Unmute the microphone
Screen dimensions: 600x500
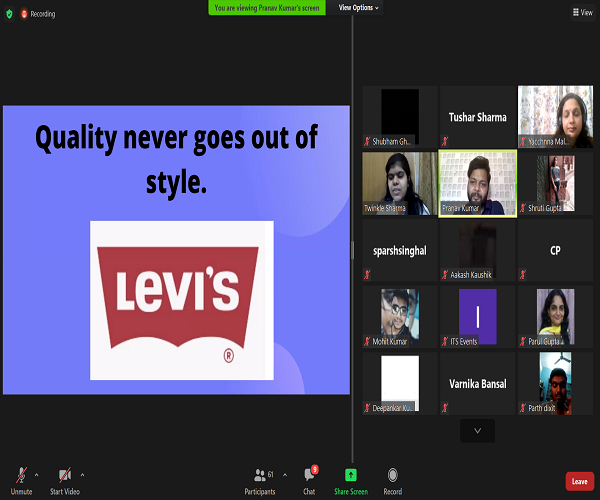coord(21,481)
